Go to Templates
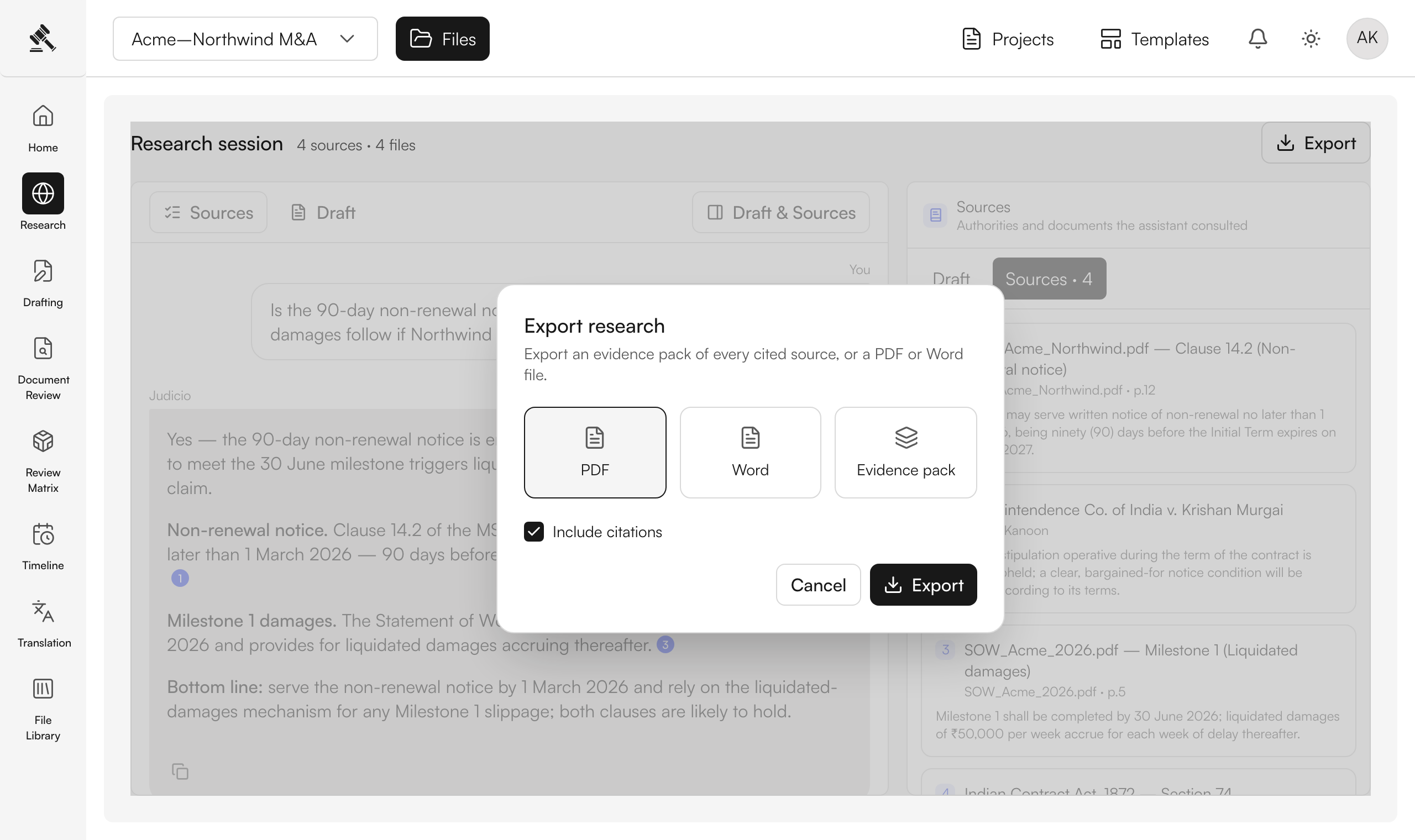1415x840 pixels. (1155, 39)
